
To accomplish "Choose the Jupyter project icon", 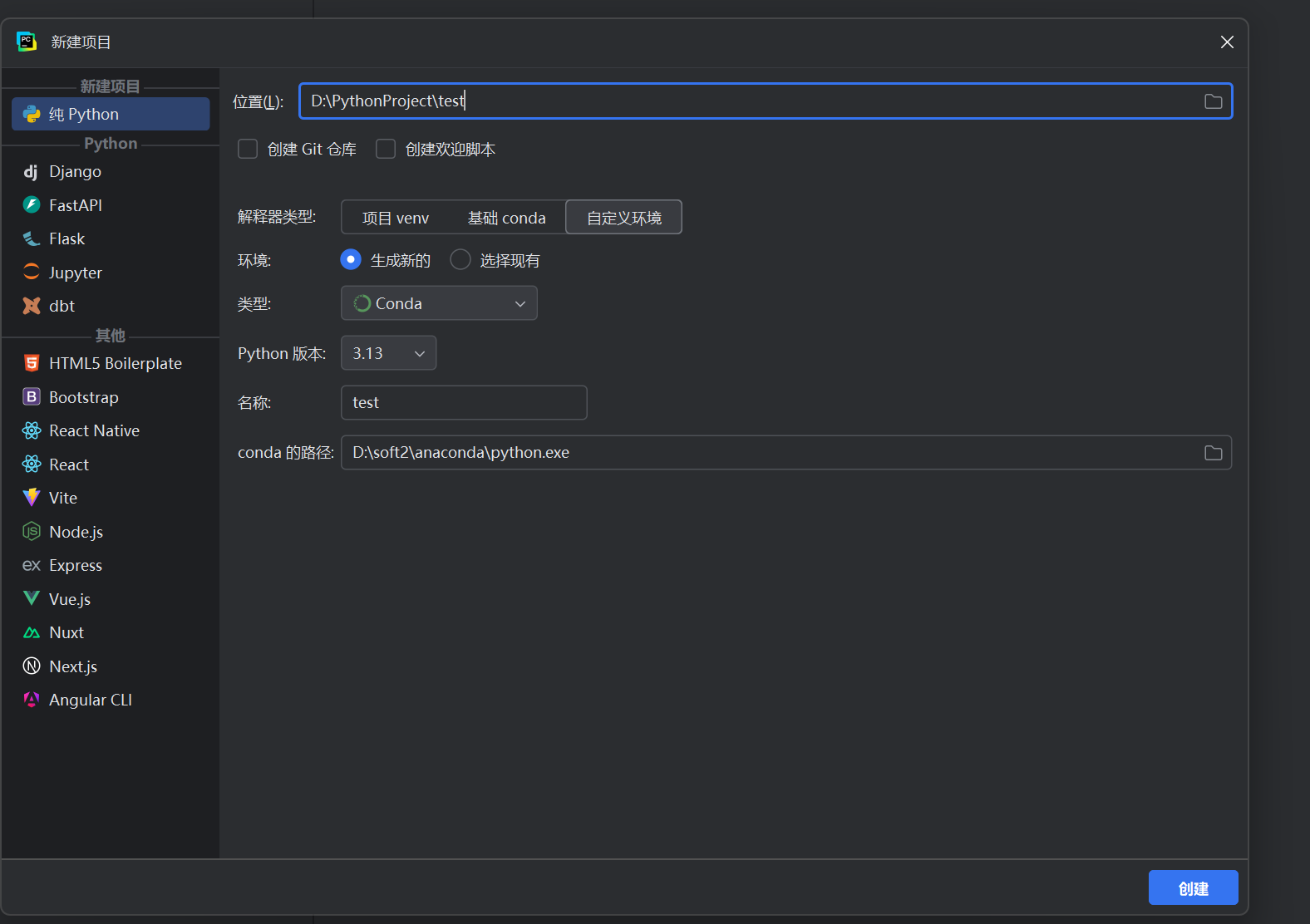I will (32, 272).
